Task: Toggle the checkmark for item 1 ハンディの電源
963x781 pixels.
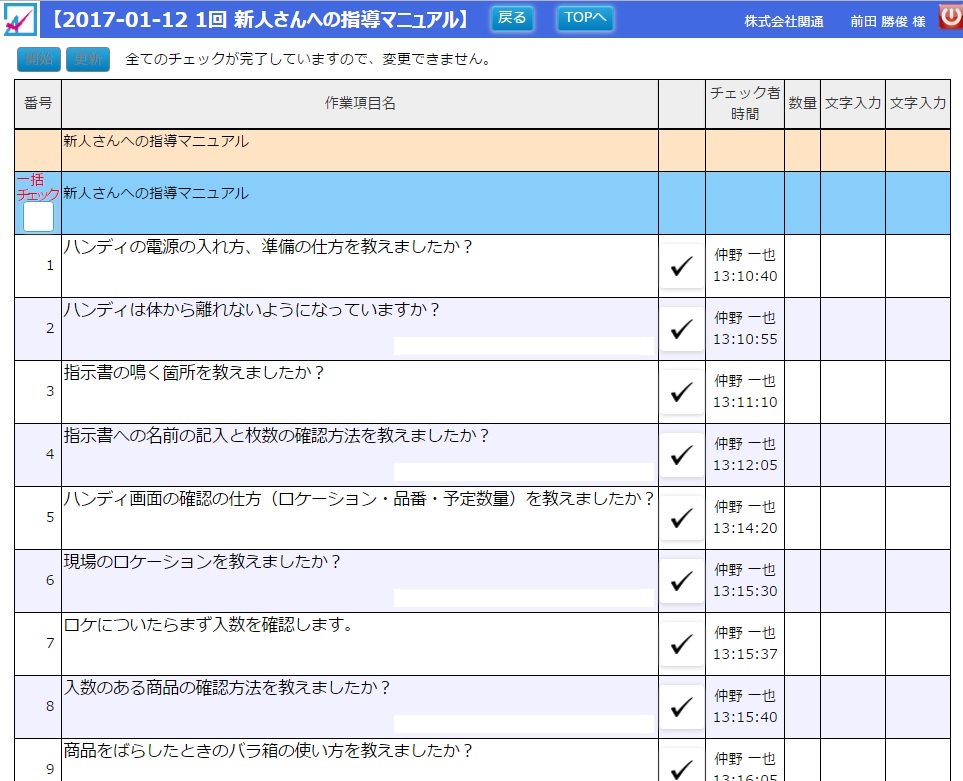Action: pyautogui.click(x=681, y=266)
